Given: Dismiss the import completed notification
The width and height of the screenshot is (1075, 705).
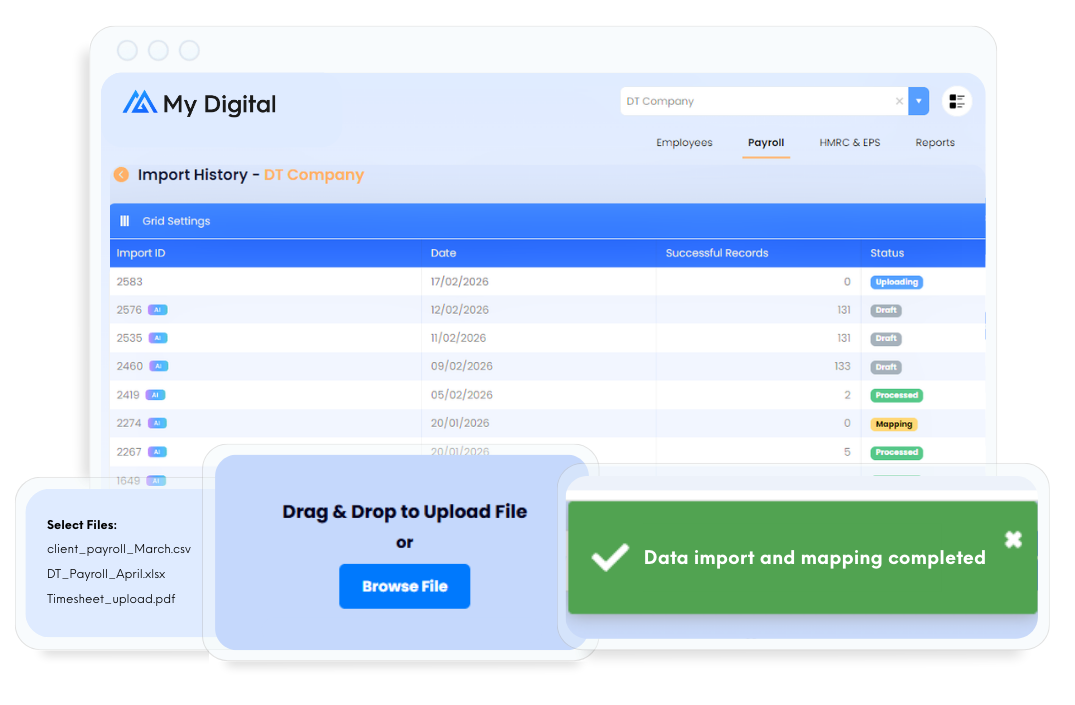Looking at the screenshot, I should coord(1013,540).
